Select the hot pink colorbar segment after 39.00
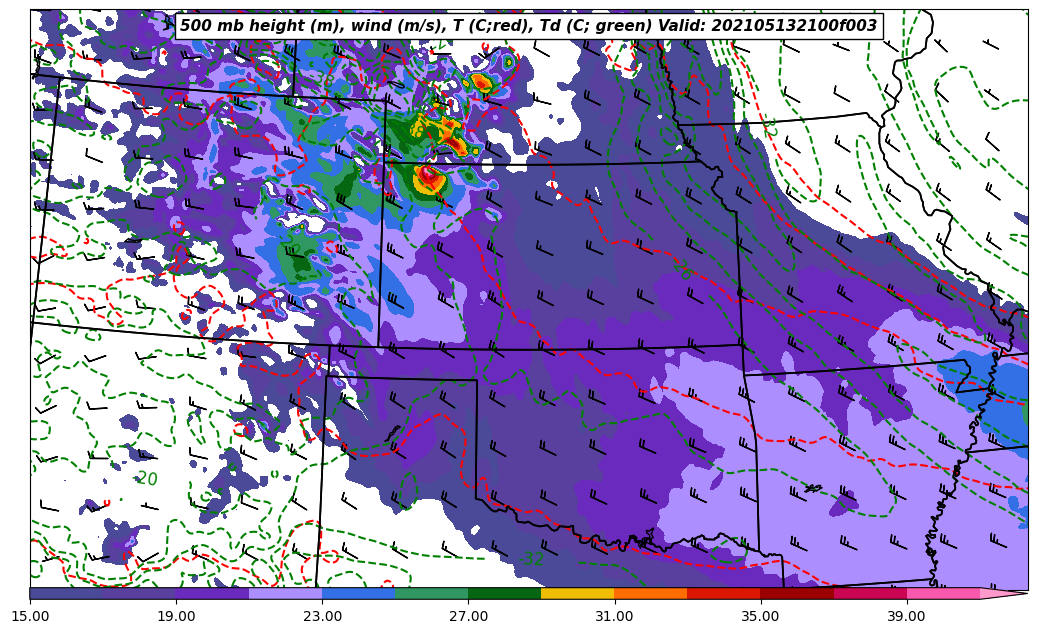Image resolution: width=1037 pixels, height=633 pixels. tap(943, 593)
